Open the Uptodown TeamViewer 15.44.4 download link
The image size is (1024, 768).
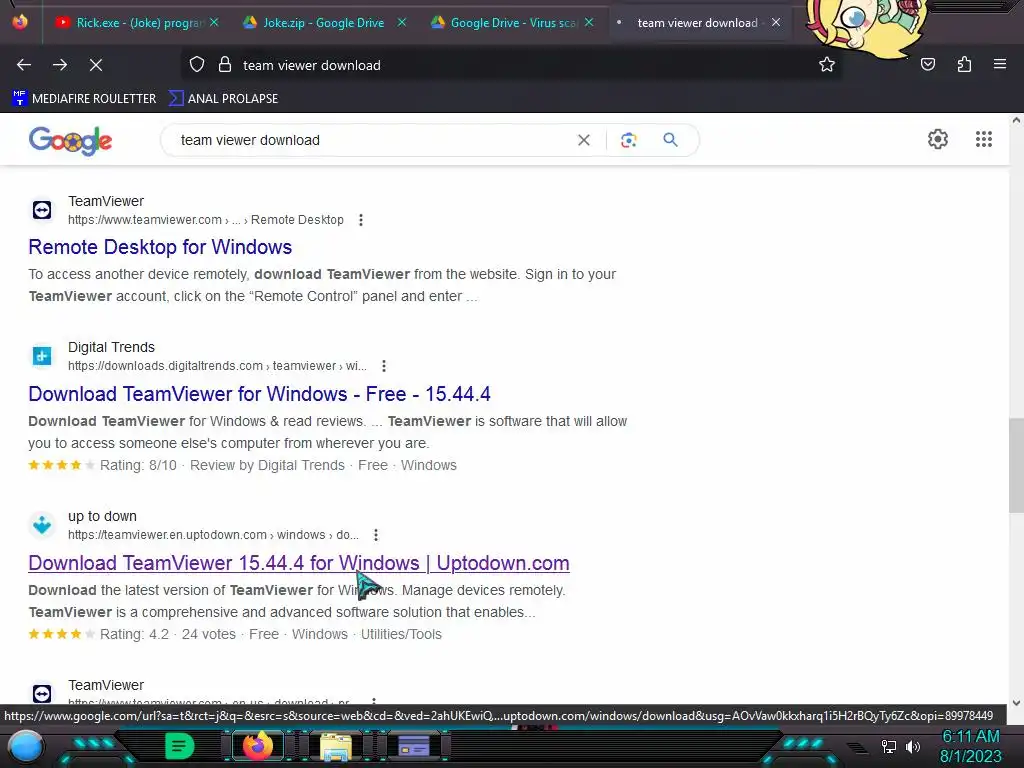pos(298,563)
